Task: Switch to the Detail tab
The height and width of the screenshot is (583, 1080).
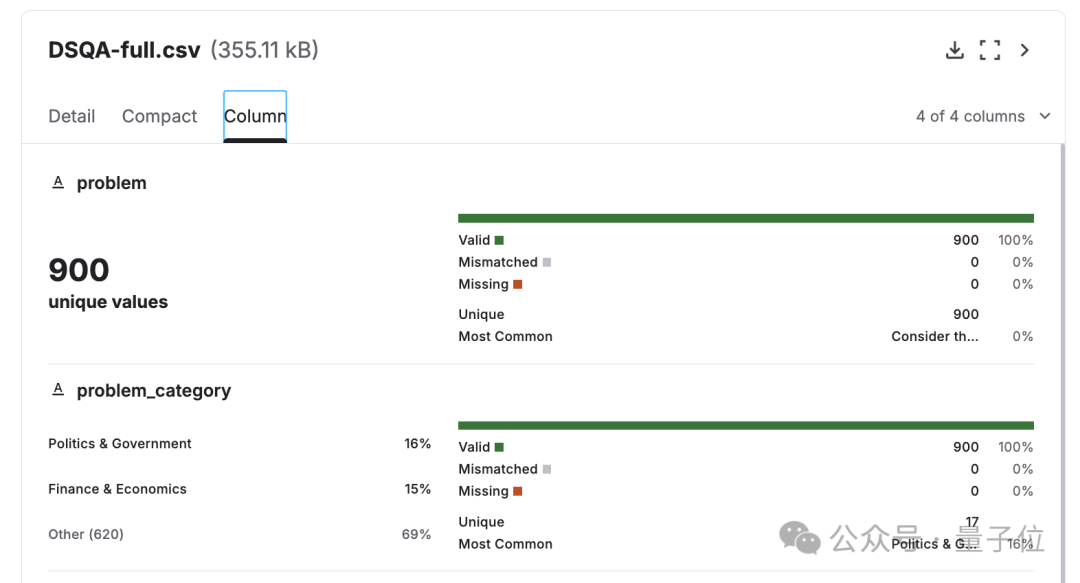Action: [72, 116]
